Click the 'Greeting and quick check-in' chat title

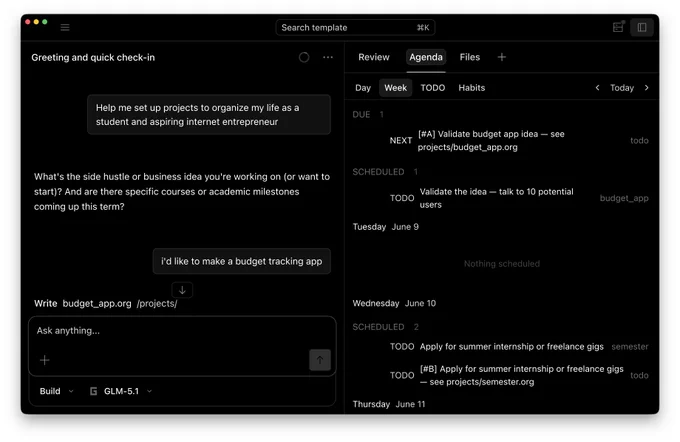(x=93, y=57)
